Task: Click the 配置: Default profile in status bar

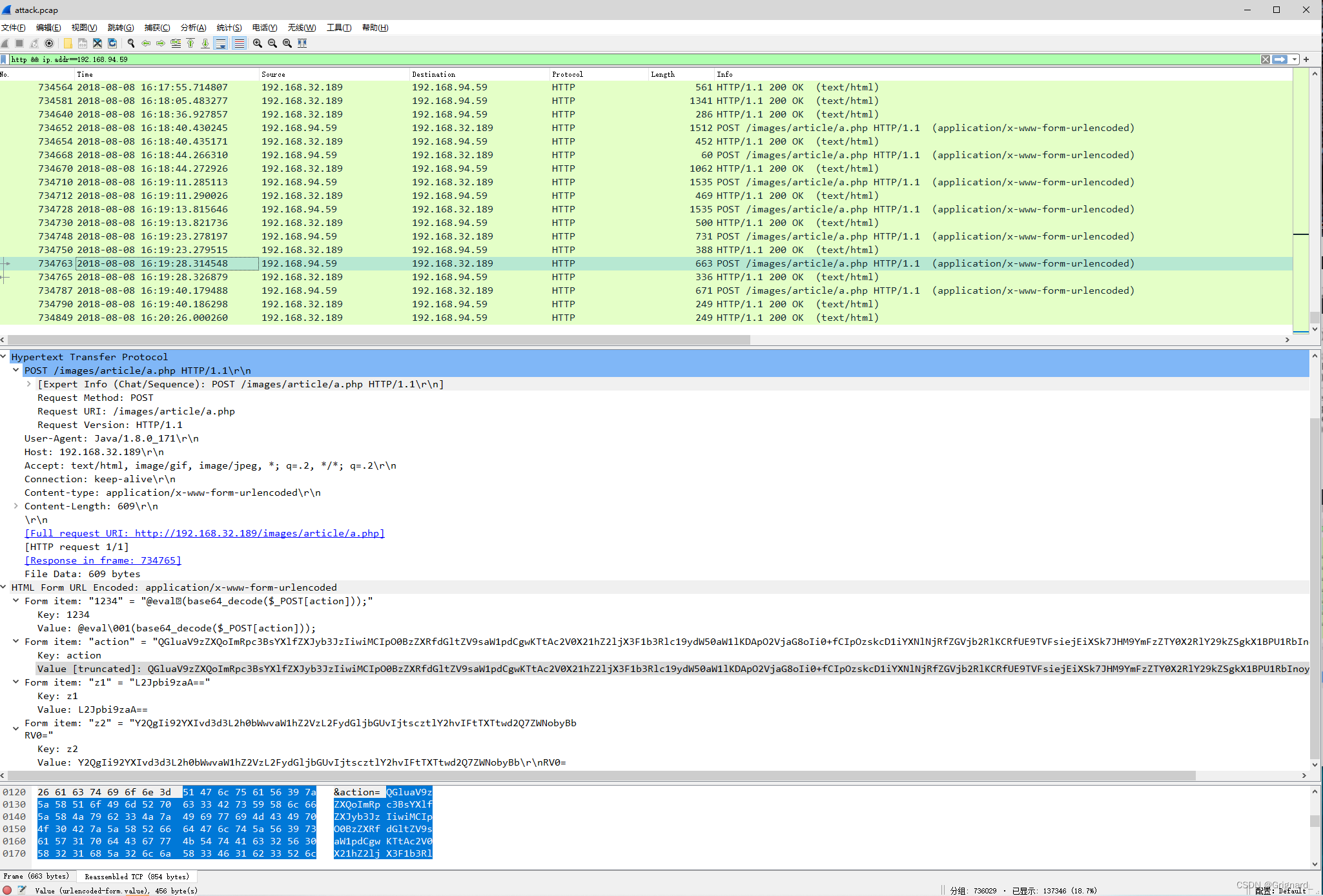Action: click(1281, 890)
